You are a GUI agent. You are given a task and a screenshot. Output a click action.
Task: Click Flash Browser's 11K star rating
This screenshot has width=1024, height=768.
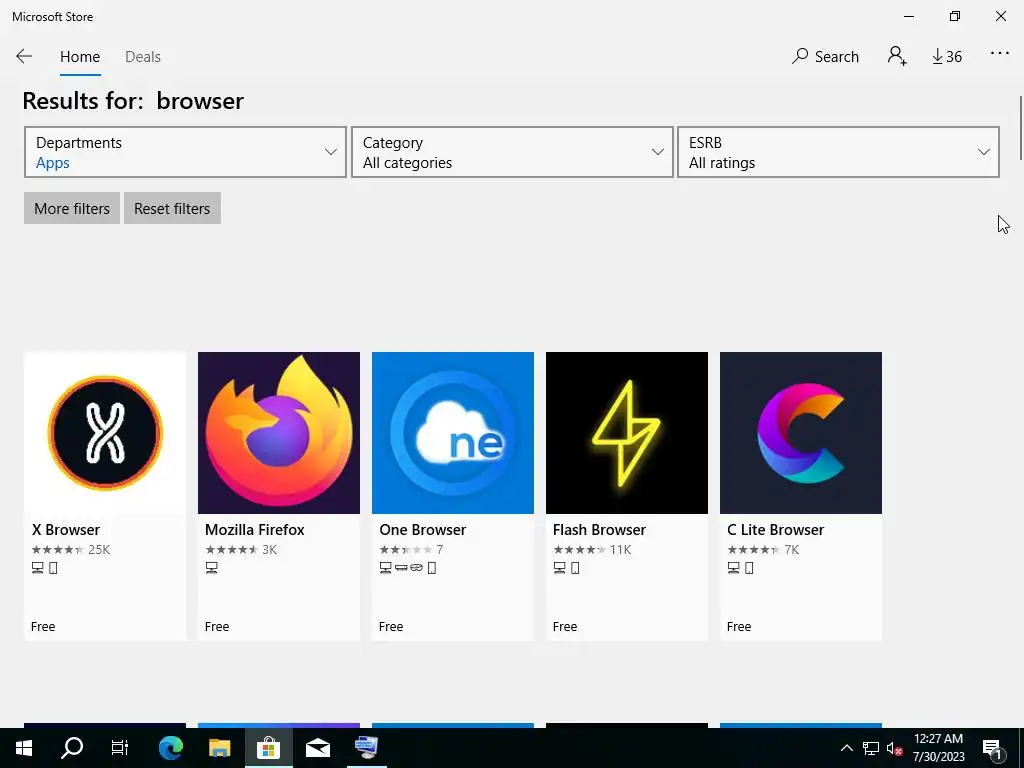592,550
